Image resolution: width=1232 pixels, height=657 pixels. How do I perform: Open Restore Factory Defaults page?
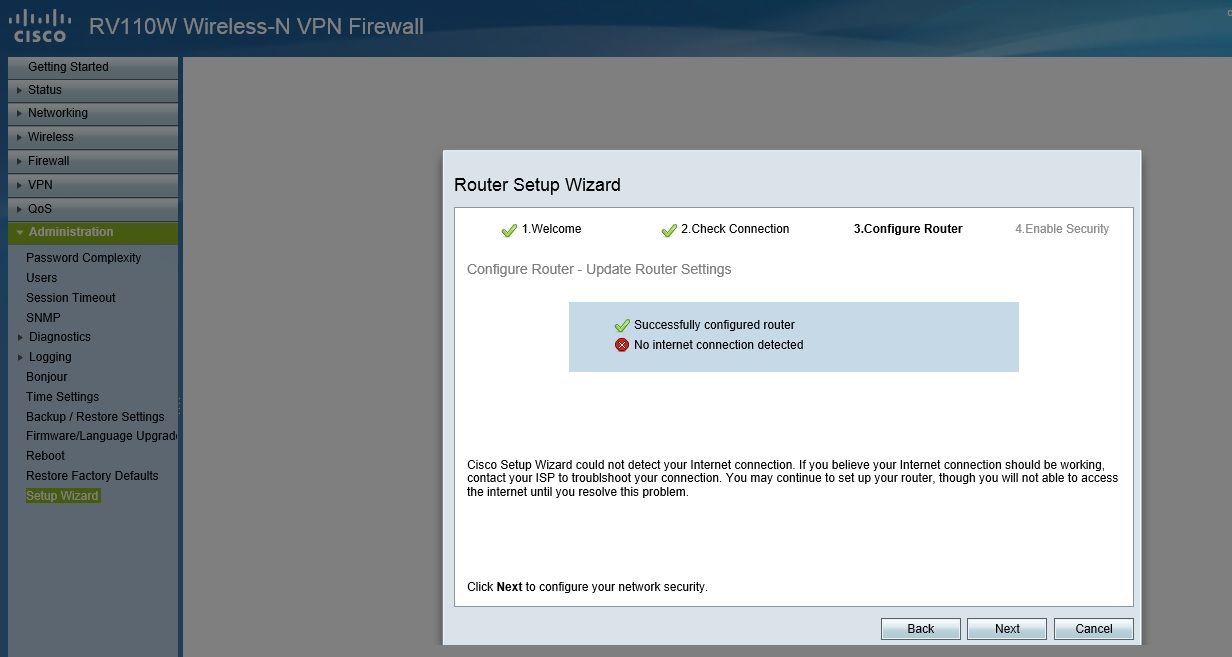92,476
